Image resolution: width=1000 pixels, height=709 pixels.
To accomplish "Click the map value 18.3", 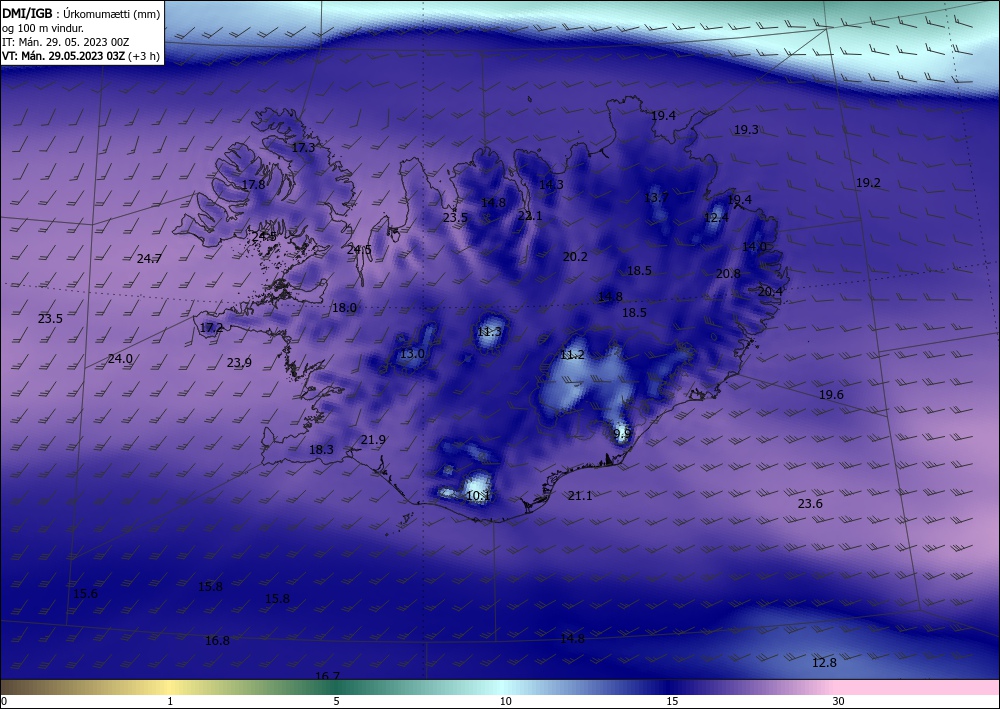I will click(321, 450).
